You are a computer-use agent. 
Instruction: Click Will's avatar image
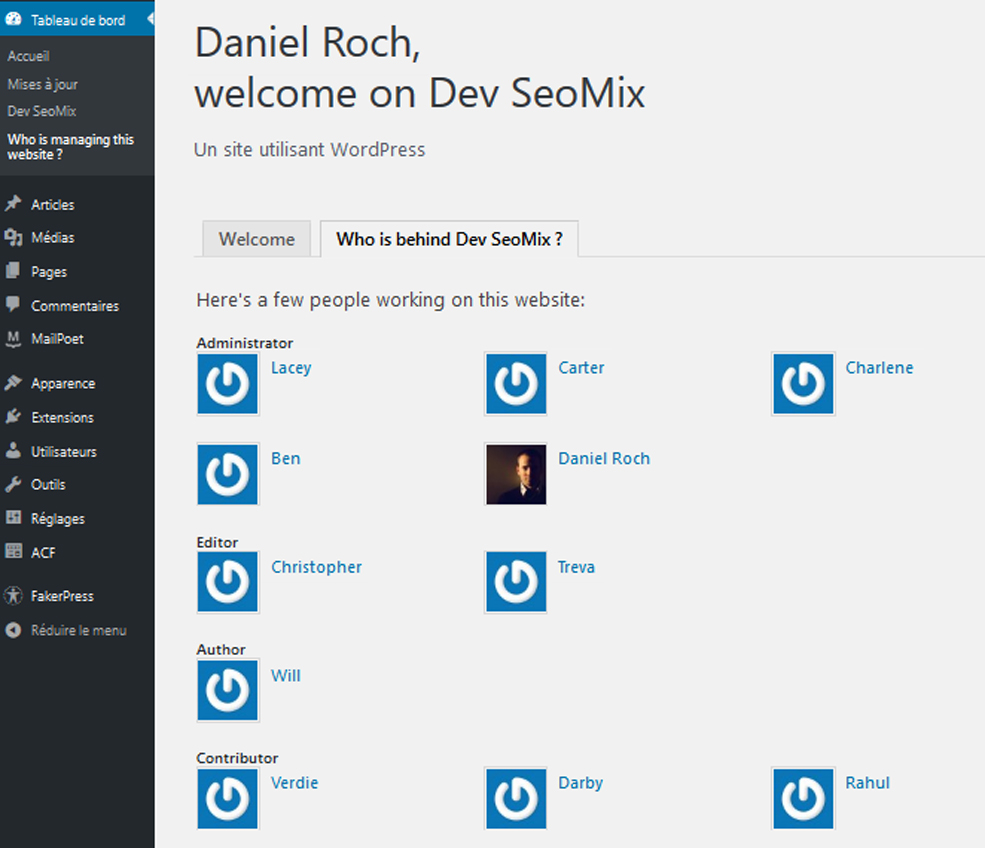[228, 690]
